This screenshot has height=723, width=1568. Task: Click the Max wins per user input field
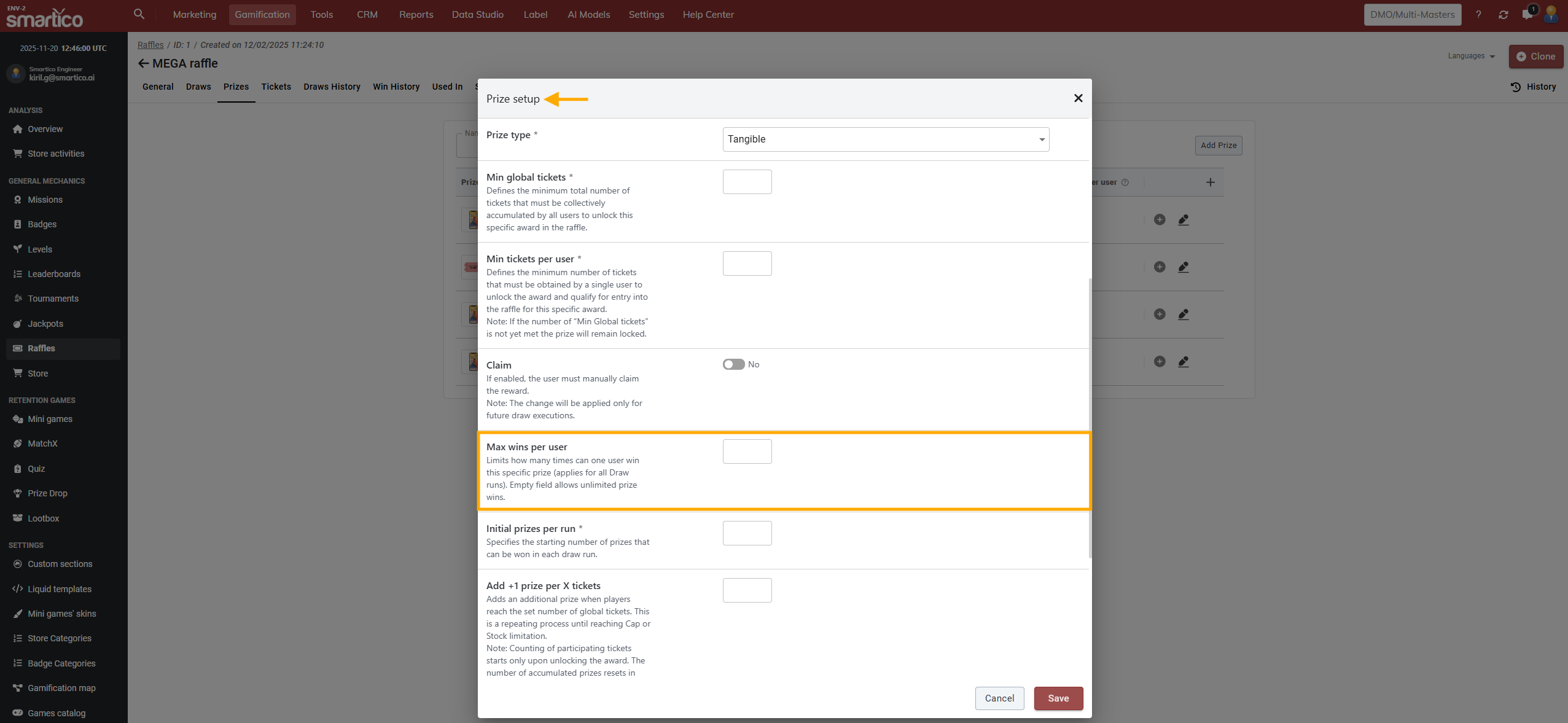[x=747, y=451]
